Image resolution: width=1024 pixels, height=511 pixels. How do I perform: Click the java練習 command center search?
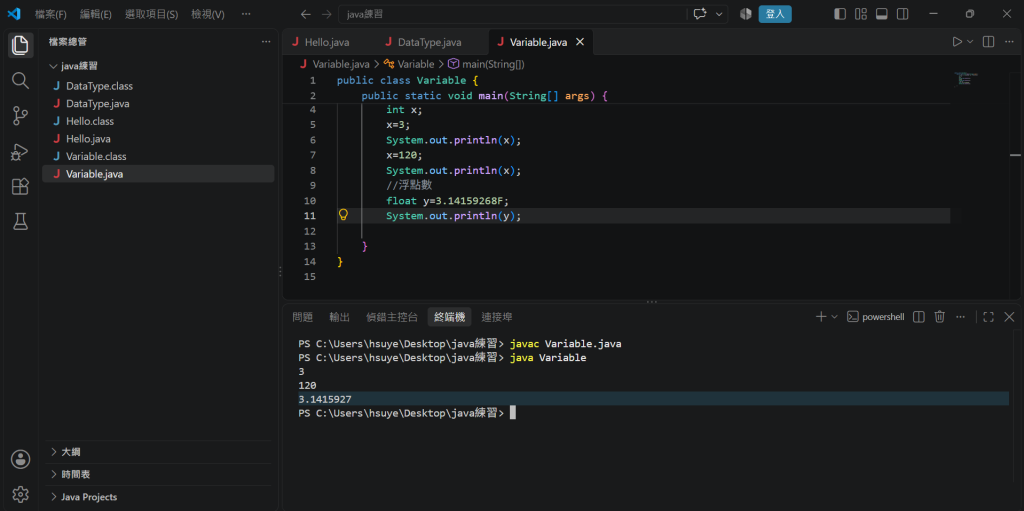tap(513, 14)
